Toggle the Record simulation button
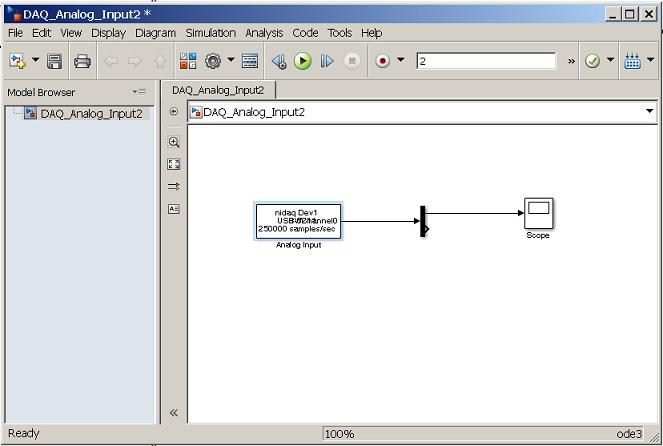The width and height of the screenshot is (663, 446). (382, 61)
